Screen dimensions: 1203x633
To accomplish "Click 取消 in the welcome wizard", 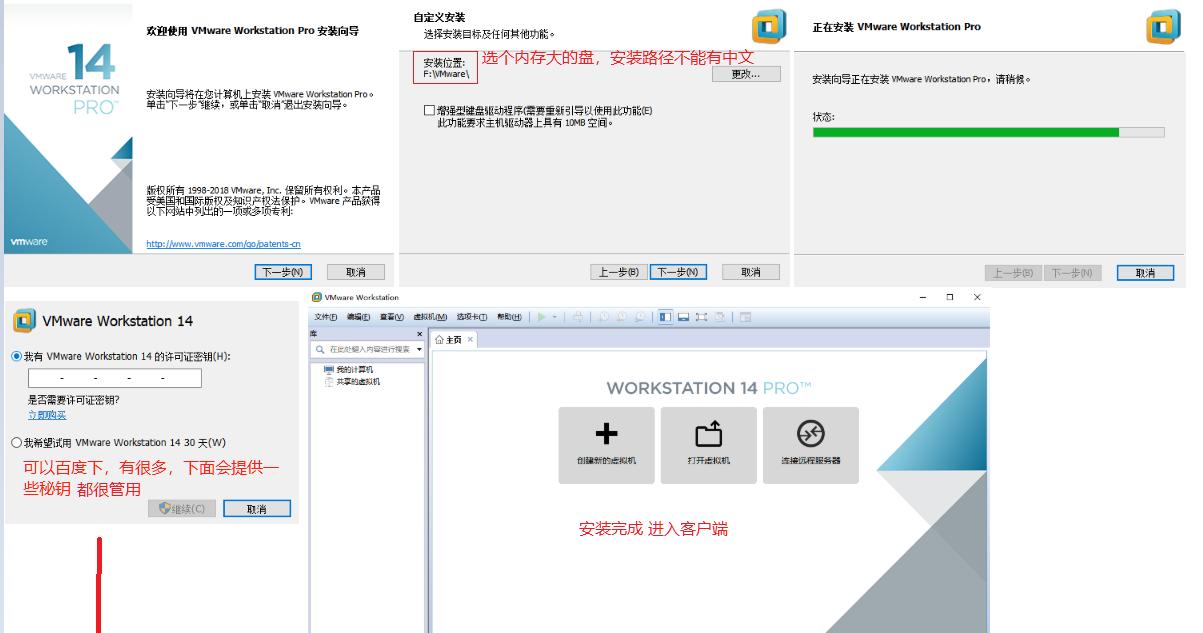I will point(356,272).
